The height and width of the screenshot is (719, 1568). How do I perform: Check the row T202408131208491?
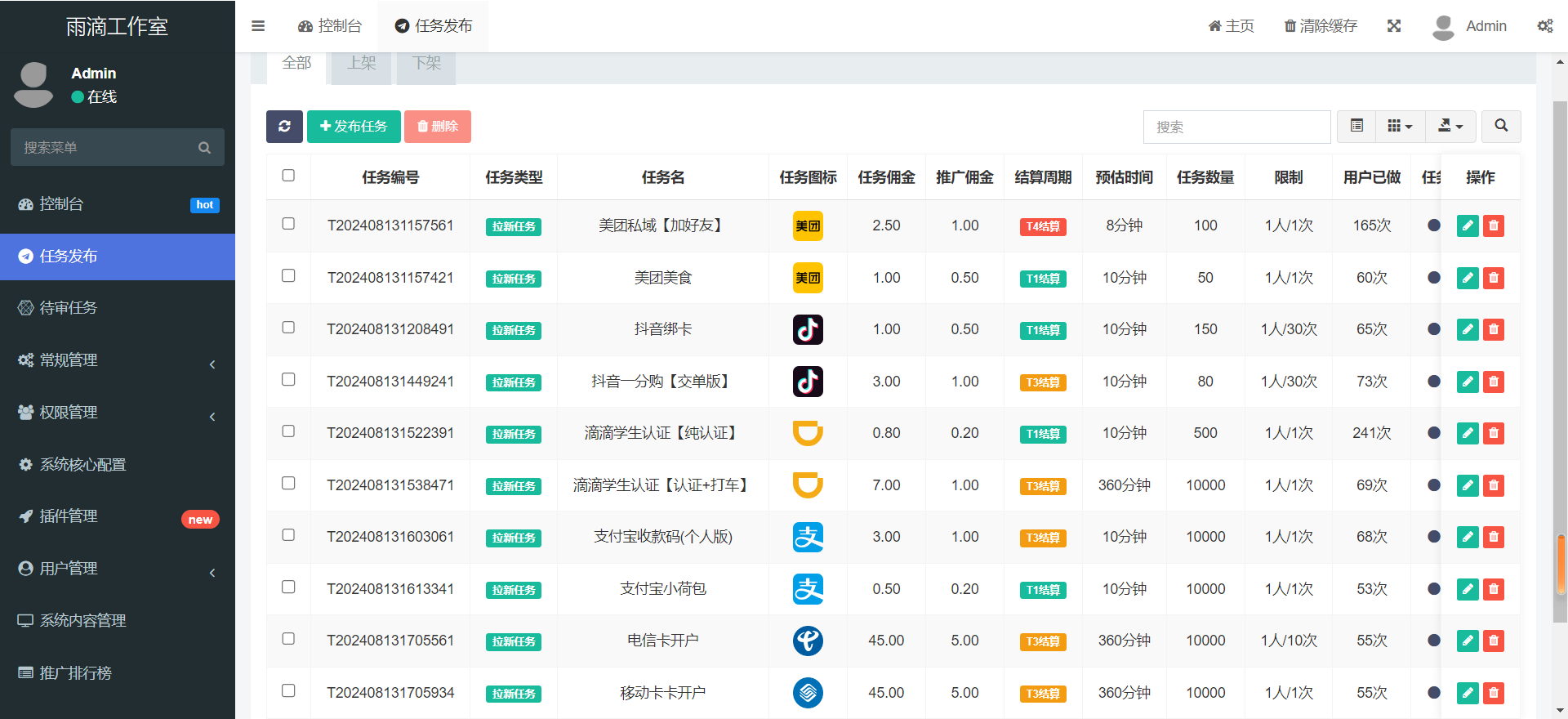(288, 328)
